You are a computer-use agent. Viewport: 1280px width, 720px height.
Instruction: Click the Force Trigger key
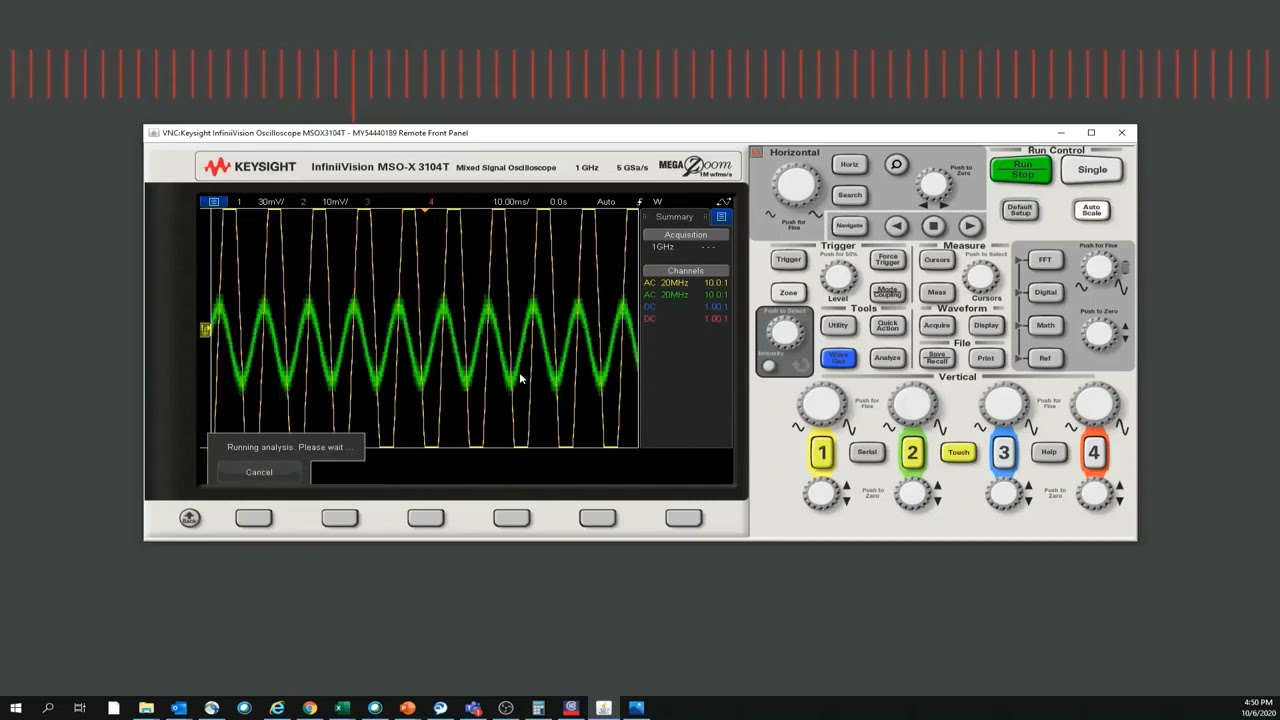click(x=887, y=260)
